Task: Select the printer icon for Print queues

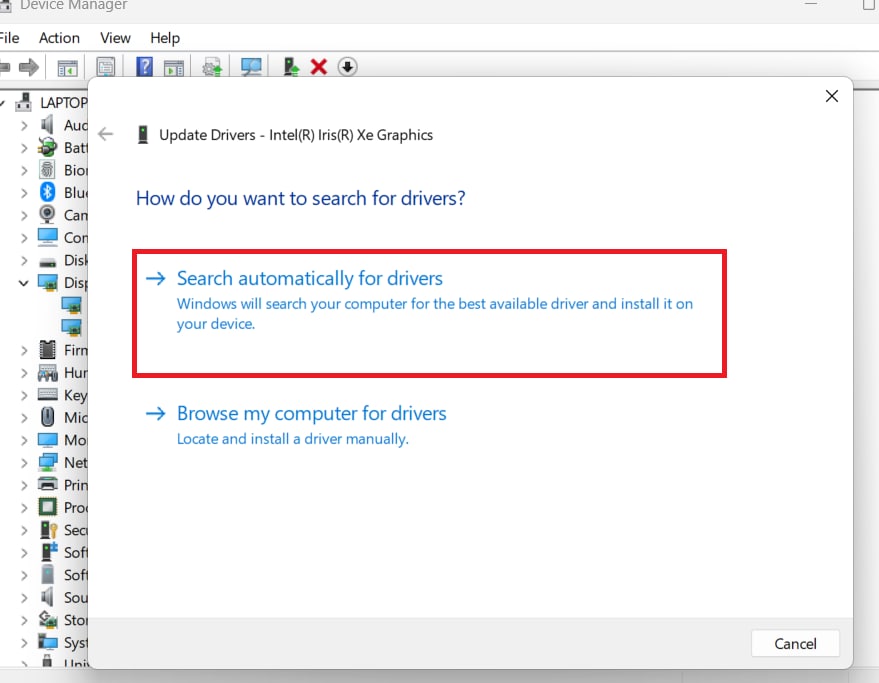Action: coord(48,484)
